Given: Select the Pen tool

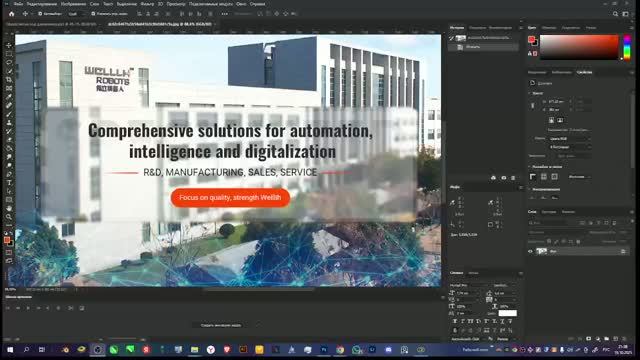Looking at the screenshot, I should (9, 174).
